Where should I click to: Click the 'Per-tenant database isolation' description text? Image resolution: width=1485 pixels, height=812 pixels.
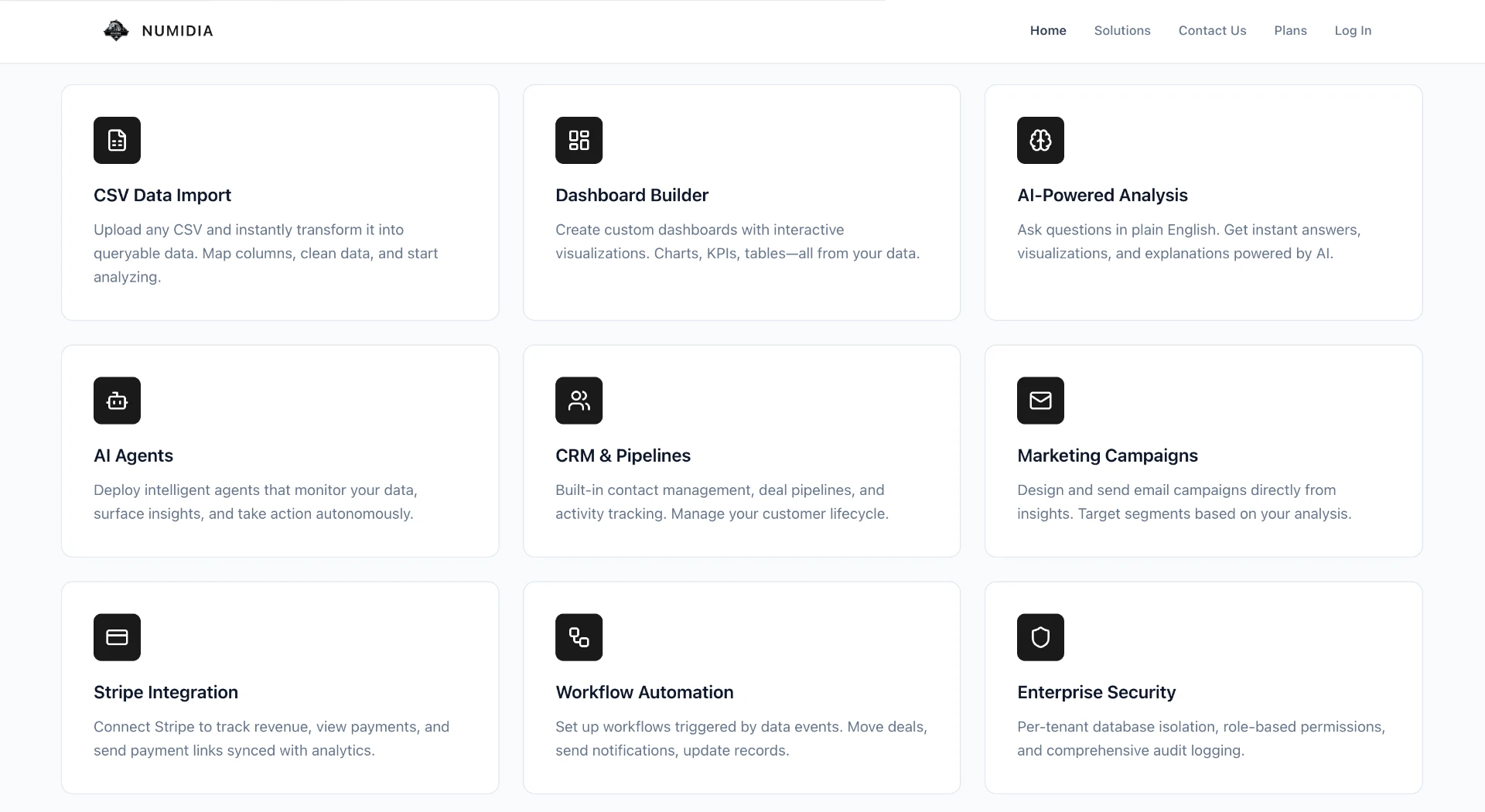point(1201,739)
